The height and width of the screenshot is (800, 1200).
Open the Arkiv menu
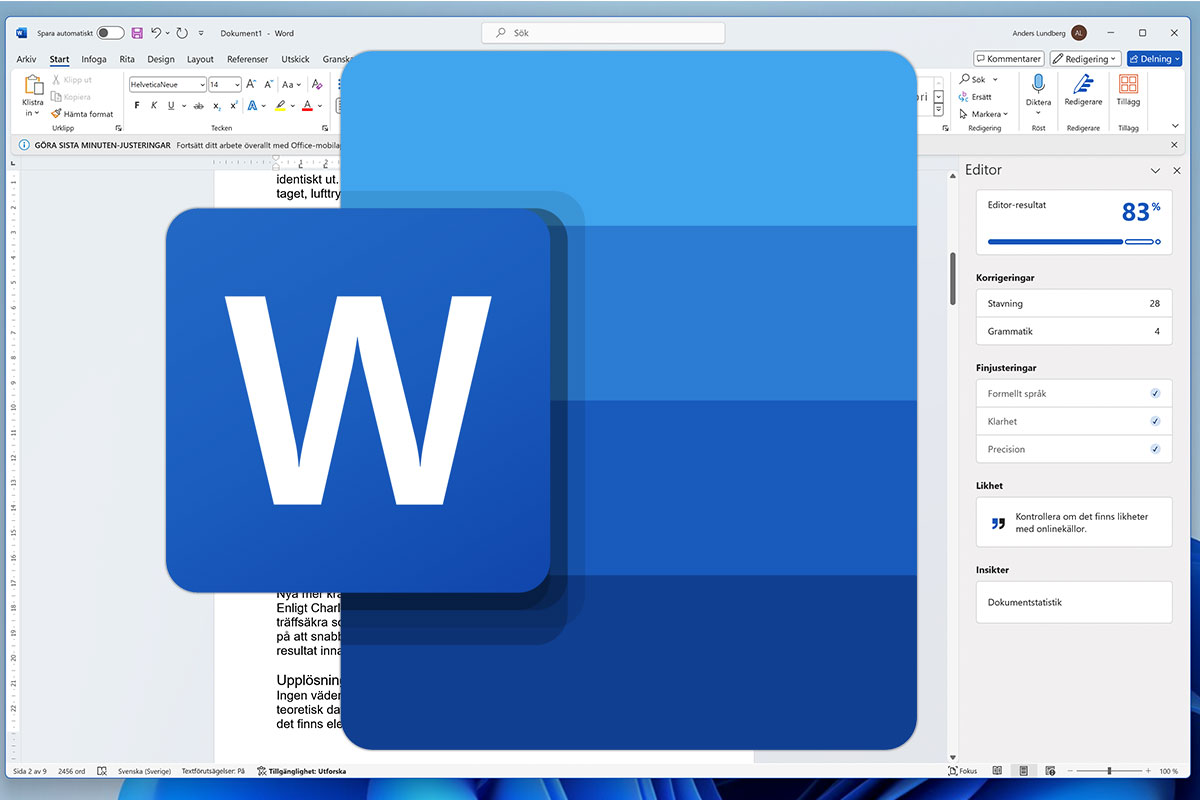click(26, 59)
